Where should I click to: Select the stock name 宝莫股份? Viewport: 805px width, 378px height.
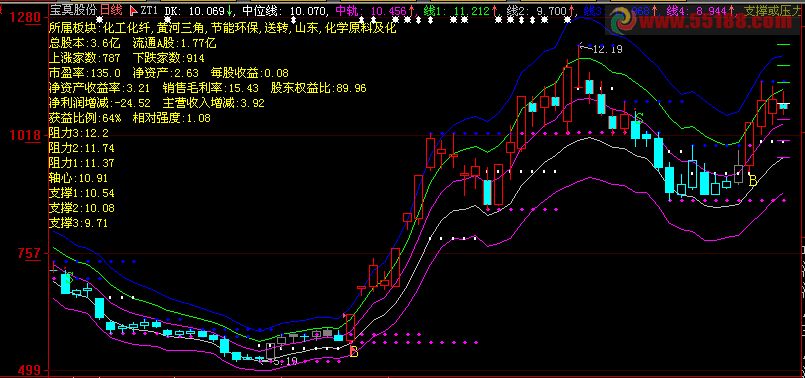72,10
